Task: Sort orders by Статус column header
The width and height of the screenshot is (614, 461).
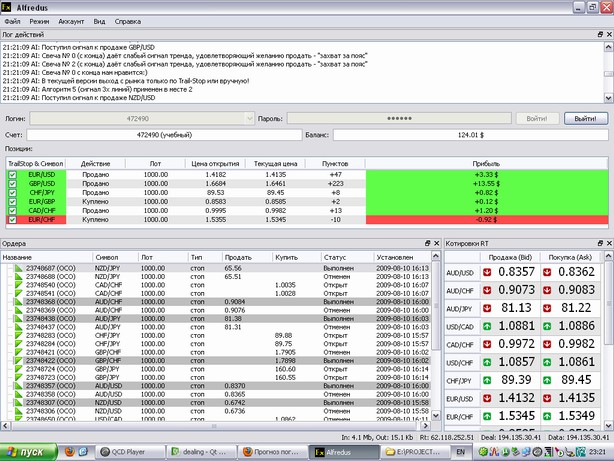Action: 347,257
